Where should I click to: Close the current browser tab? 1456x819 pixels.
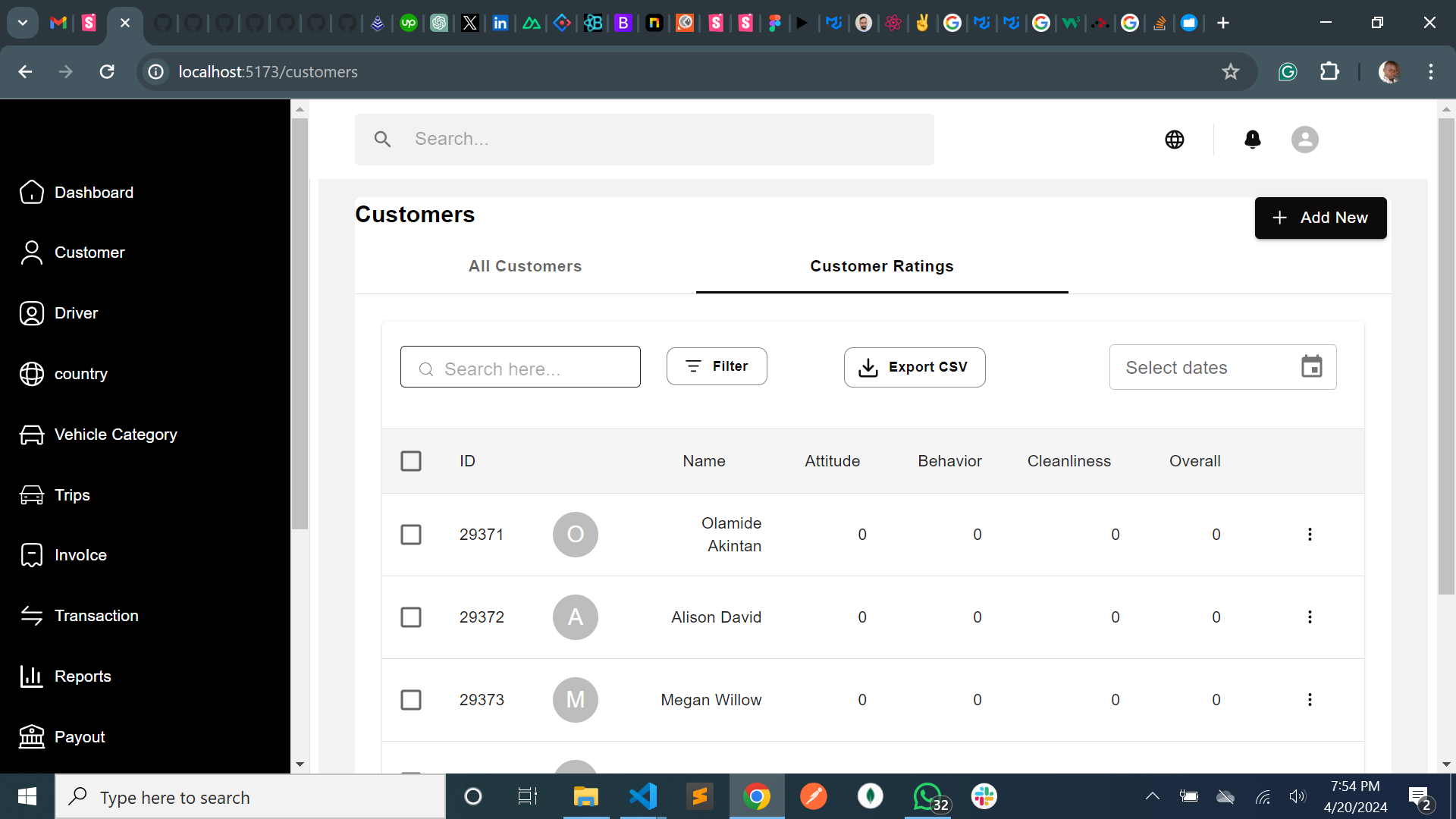[x=125, y=23]
